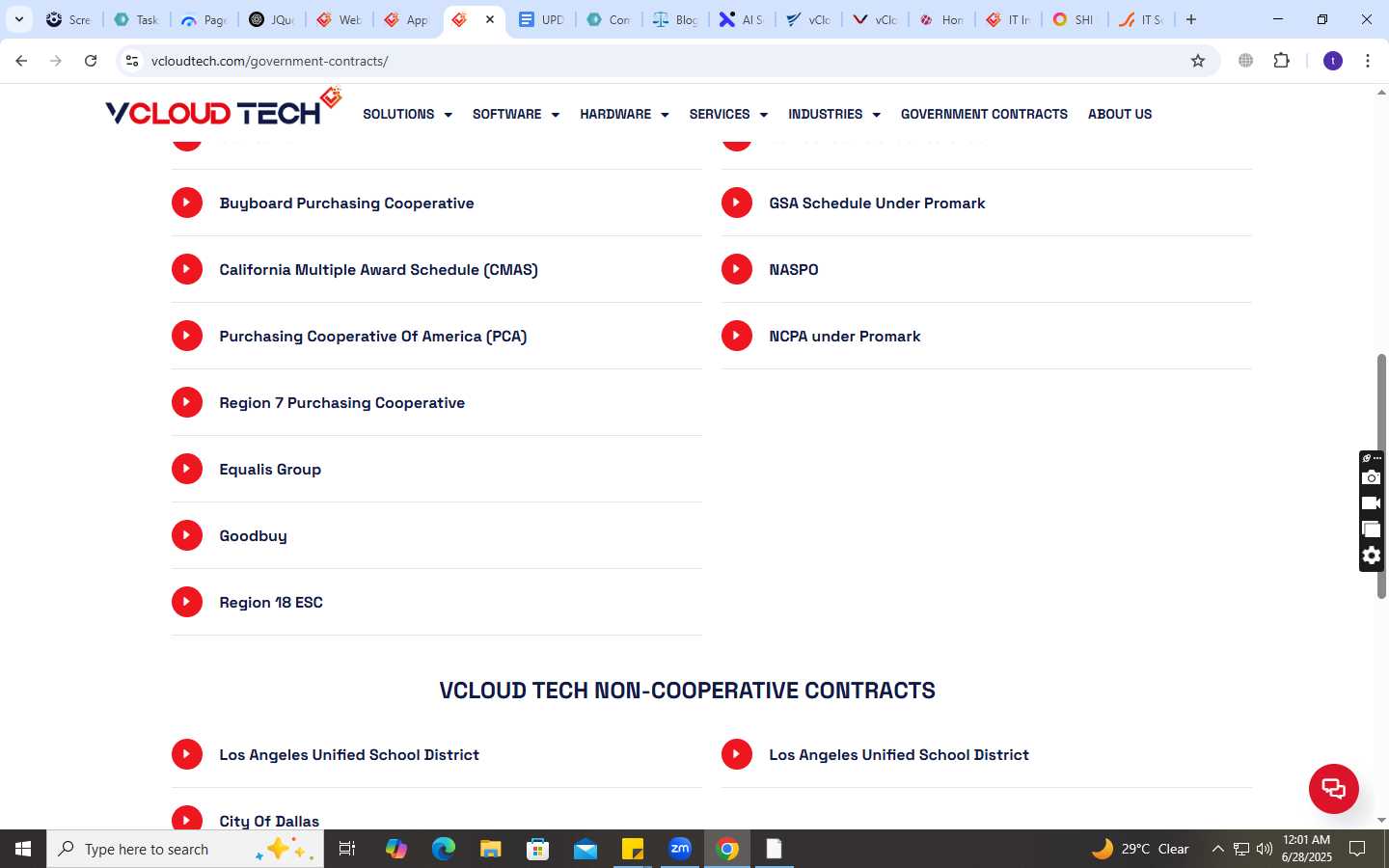Click red play icon beside Equalis Group
The image size is (1389, 868).
click(187, 469)
